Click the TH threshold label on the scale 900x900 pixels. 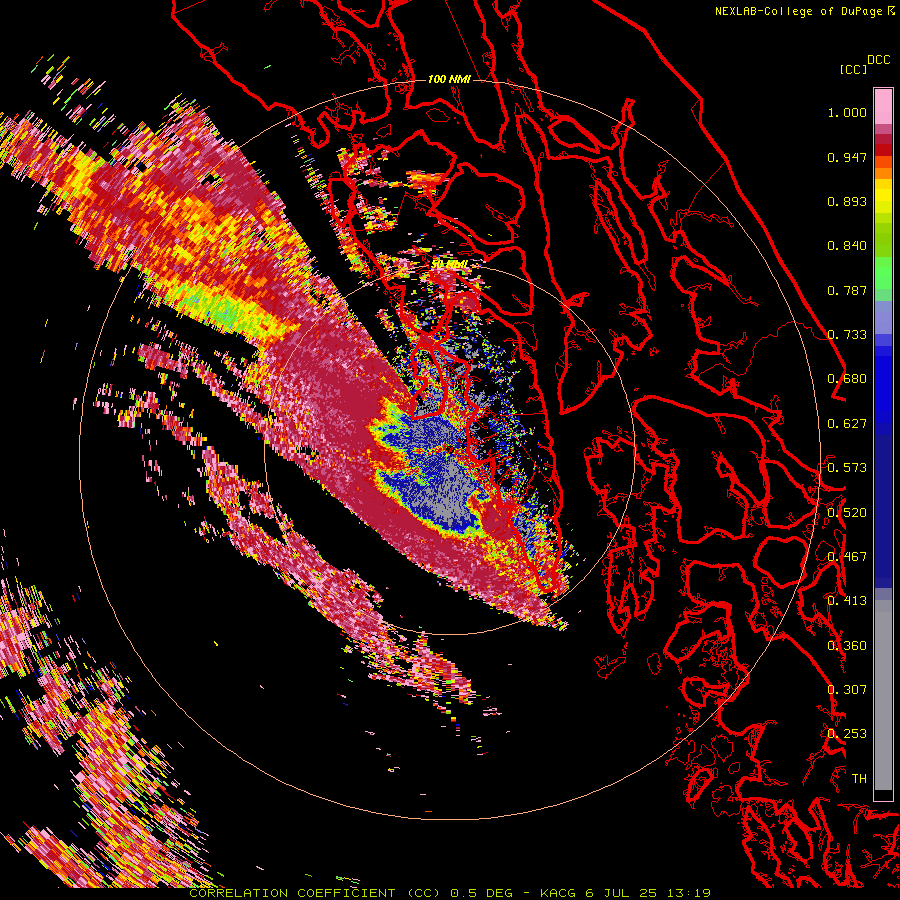click(859, 779)
